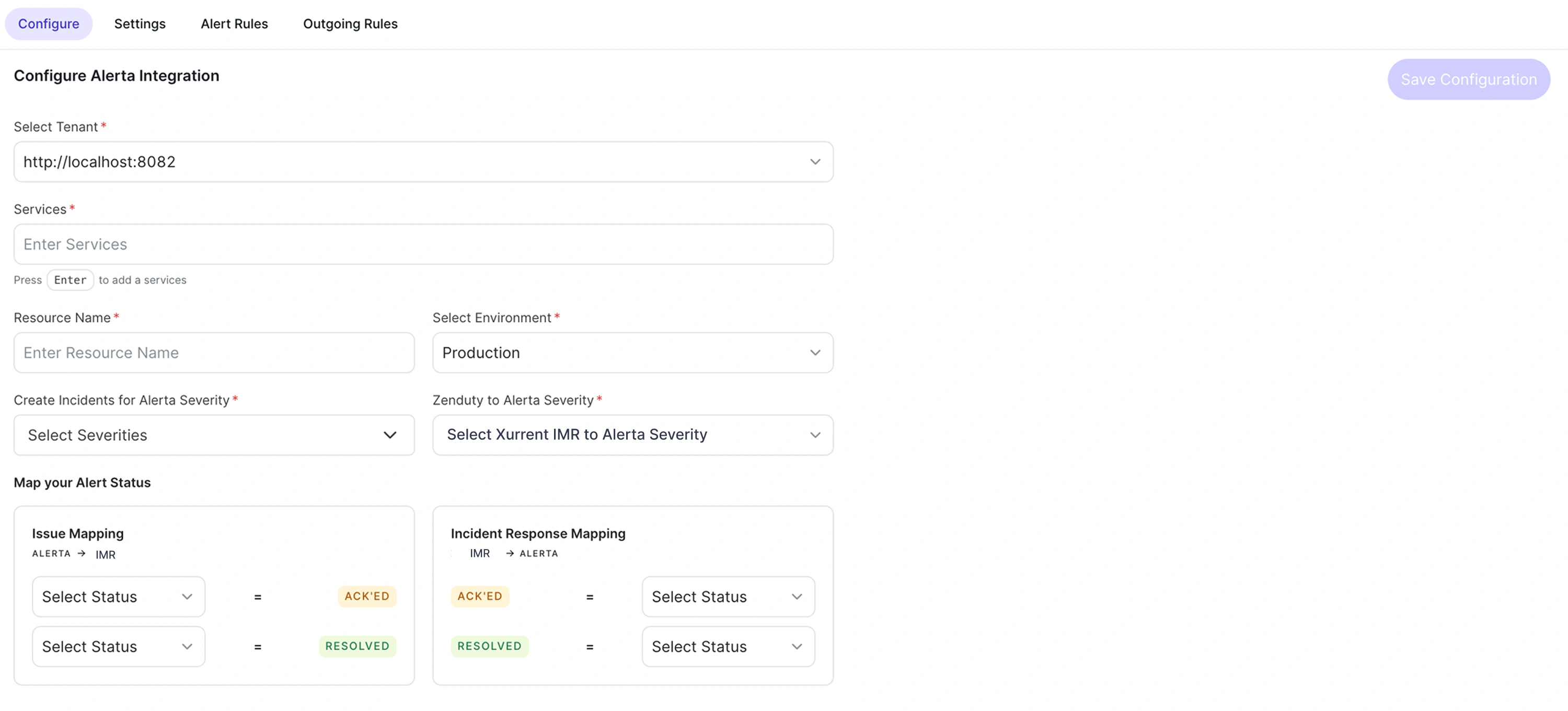Open Xurrent IMR to Alerta Severity dropdown

tap(632, 435)
